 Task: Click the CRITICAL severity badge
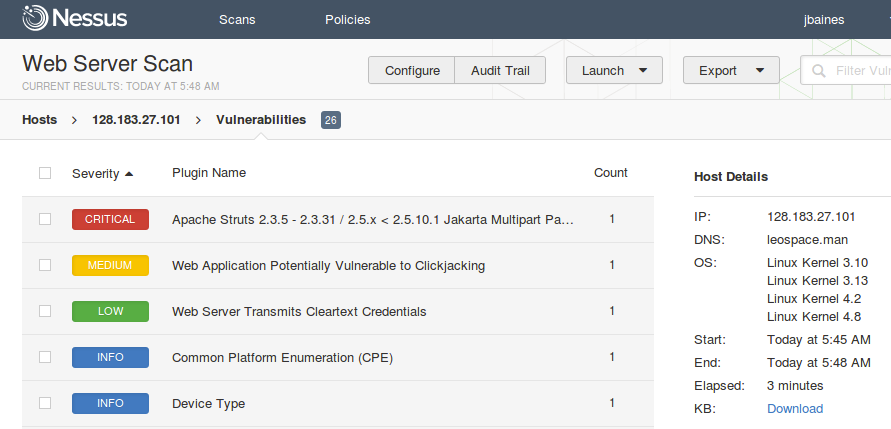pos(110,219)
